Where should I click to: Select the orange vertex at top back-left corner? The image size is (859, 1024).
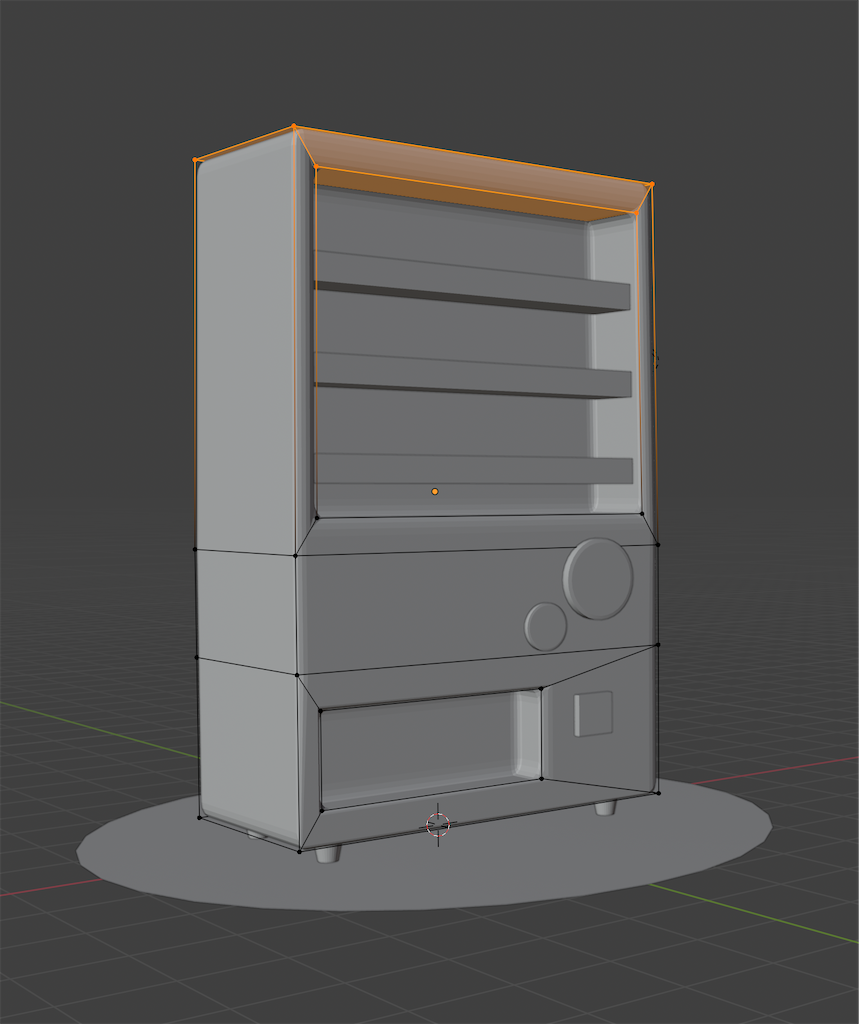(x=195, y=159)
